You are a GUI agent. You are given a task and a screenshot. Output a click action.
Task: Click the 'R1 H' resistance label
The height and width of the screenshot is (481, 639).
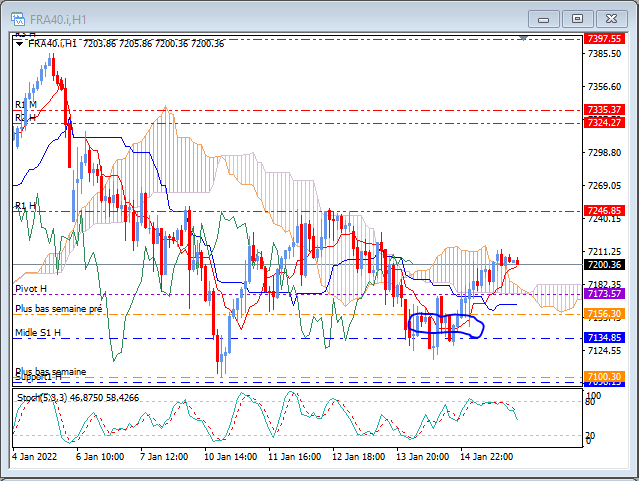click(x=25, y=206)
